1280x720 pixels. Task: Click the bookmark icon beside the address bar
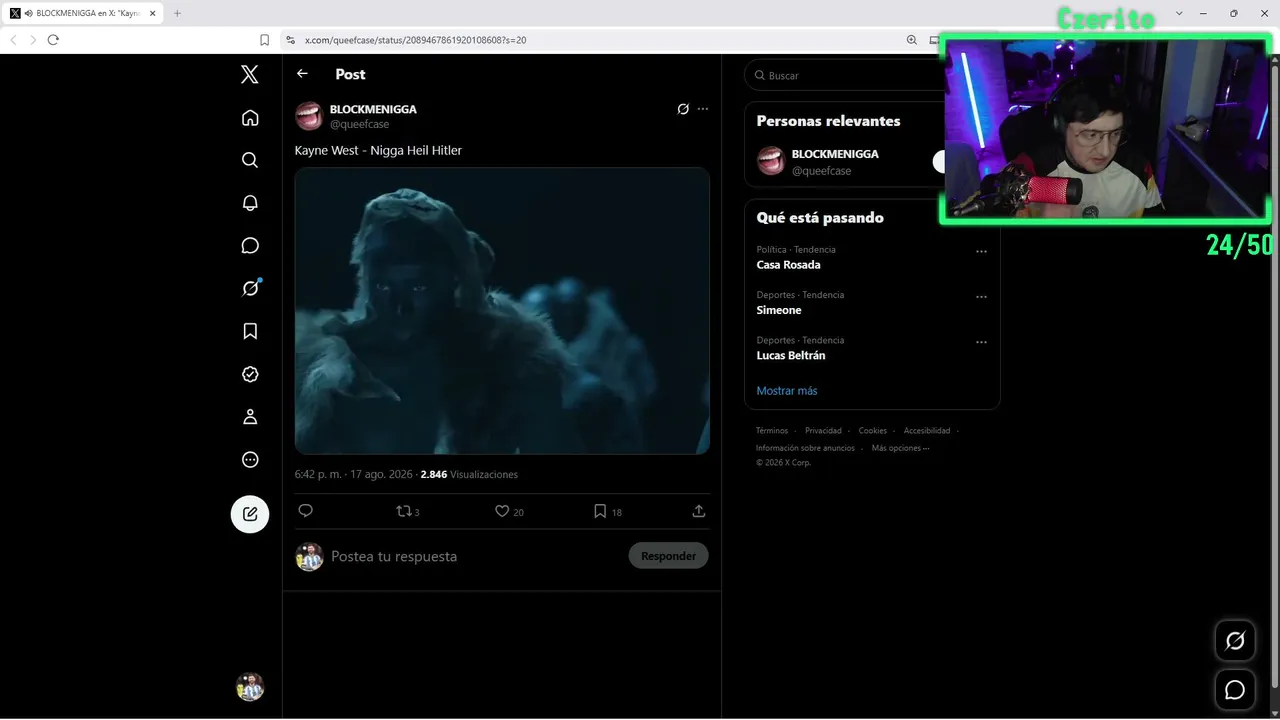click(x=264, y=40)
